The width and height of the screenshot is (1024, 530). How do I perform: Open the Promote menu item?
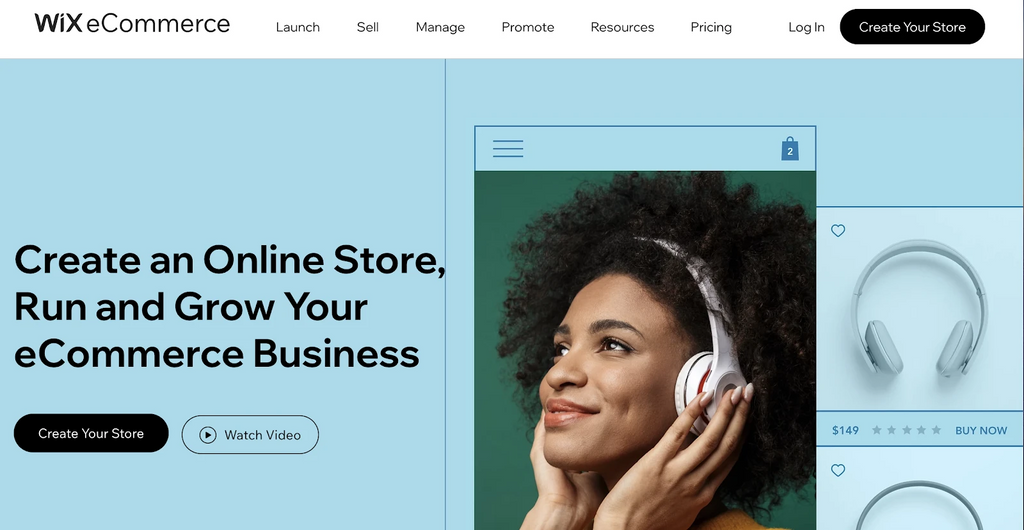pos(528,27)
